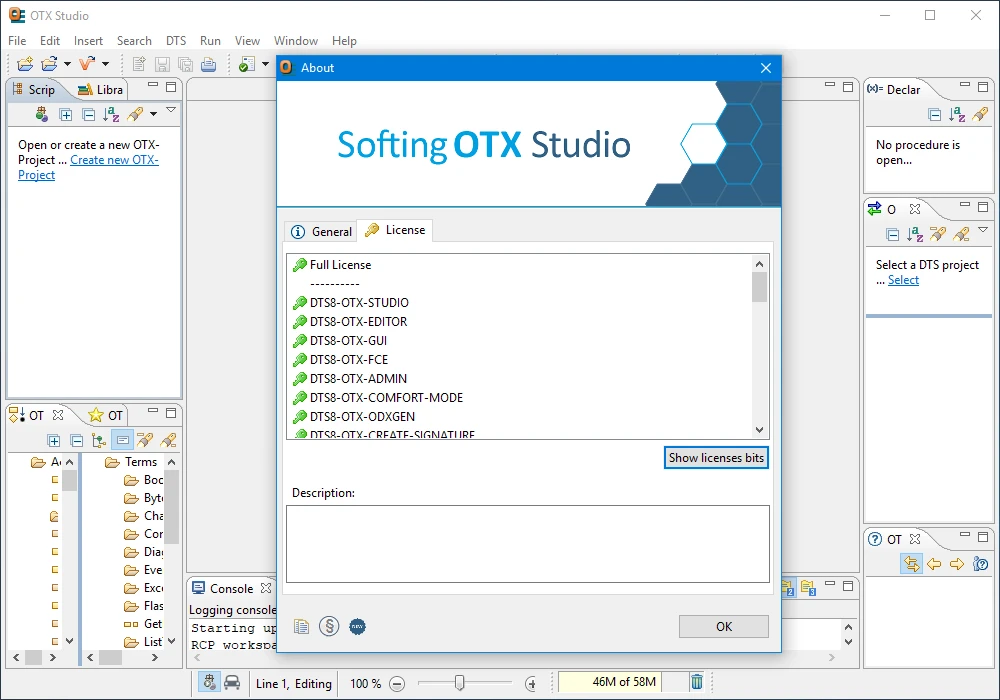Screen dimensions: 1000x700
Task: Click the license list vertical scrollbar thumb
Action: [759, 287]
